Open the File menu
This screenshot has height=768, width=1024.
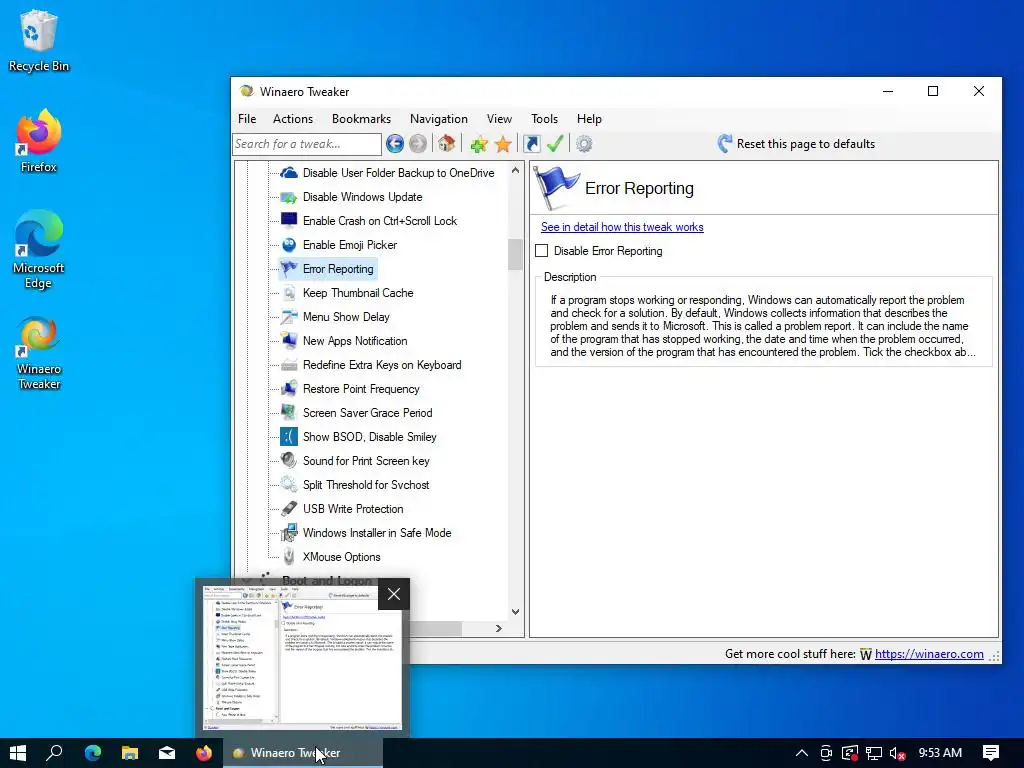point(247,119)
